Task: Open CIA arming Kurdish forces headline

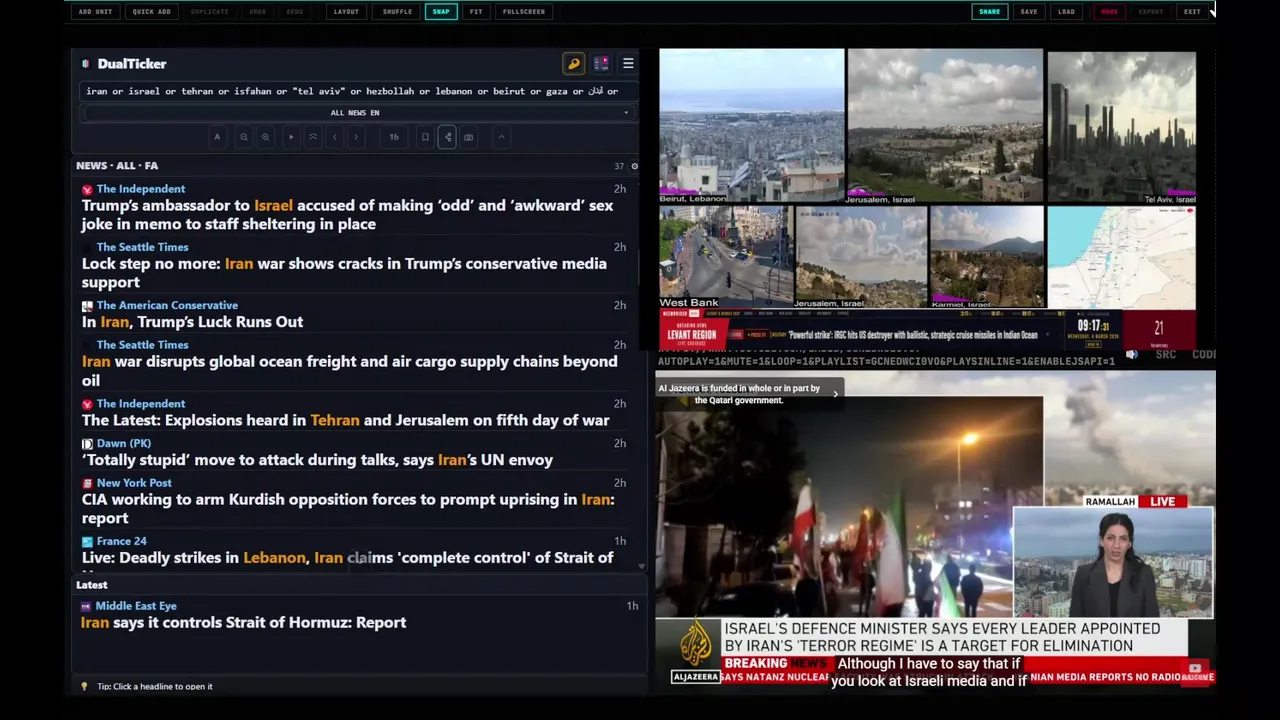Action: 348,509
